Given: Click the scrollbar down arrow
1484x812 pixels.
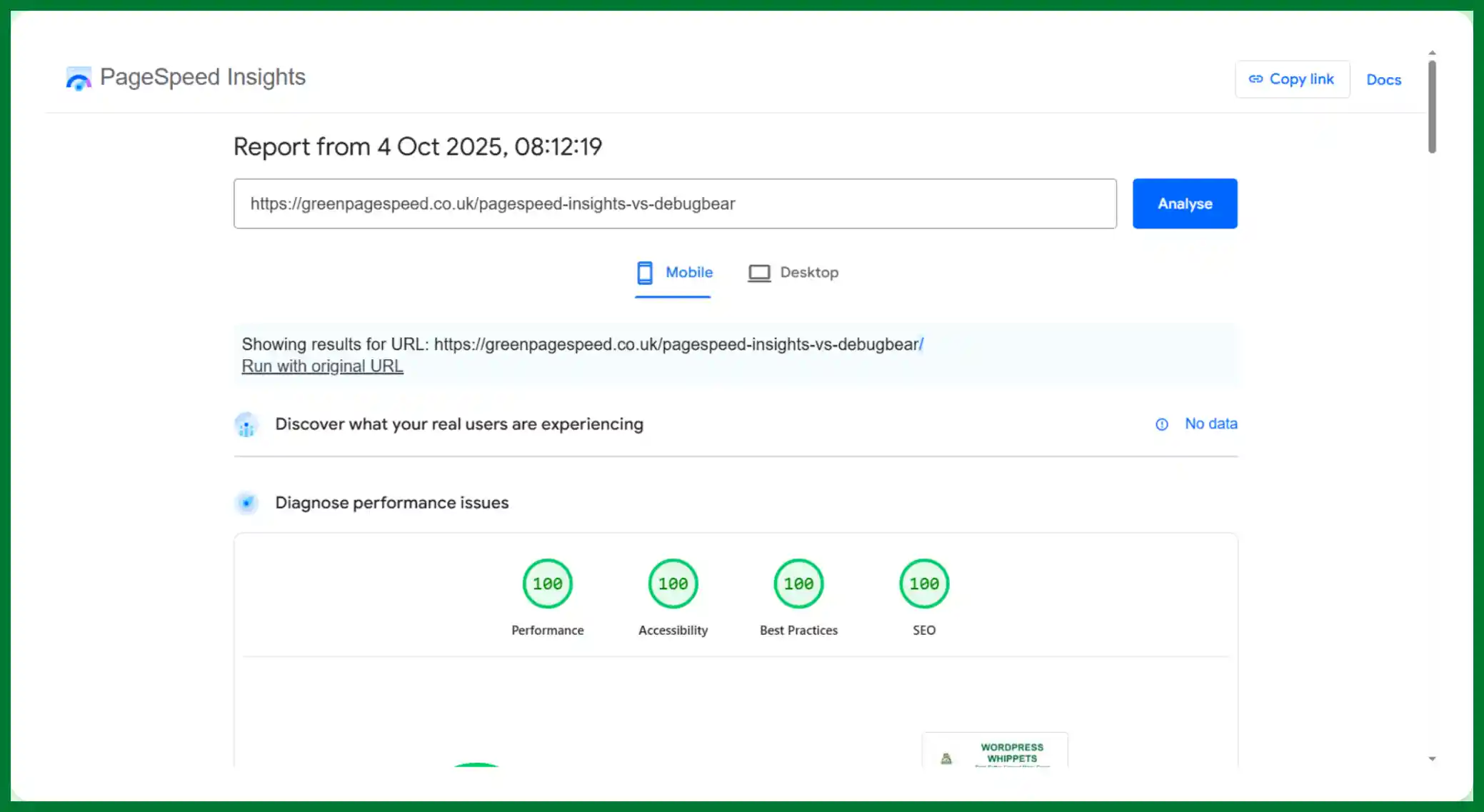Looking at the screenshot, I should pos(1432,759).
